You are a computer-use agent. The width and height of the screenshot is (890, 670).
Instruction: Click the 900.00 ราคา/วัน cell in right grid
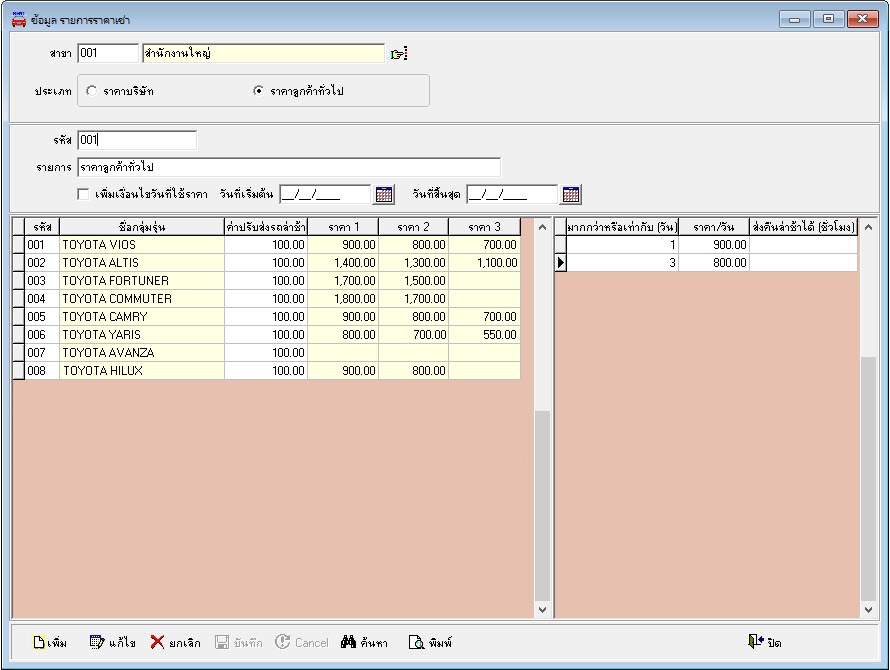pos(714,245)
